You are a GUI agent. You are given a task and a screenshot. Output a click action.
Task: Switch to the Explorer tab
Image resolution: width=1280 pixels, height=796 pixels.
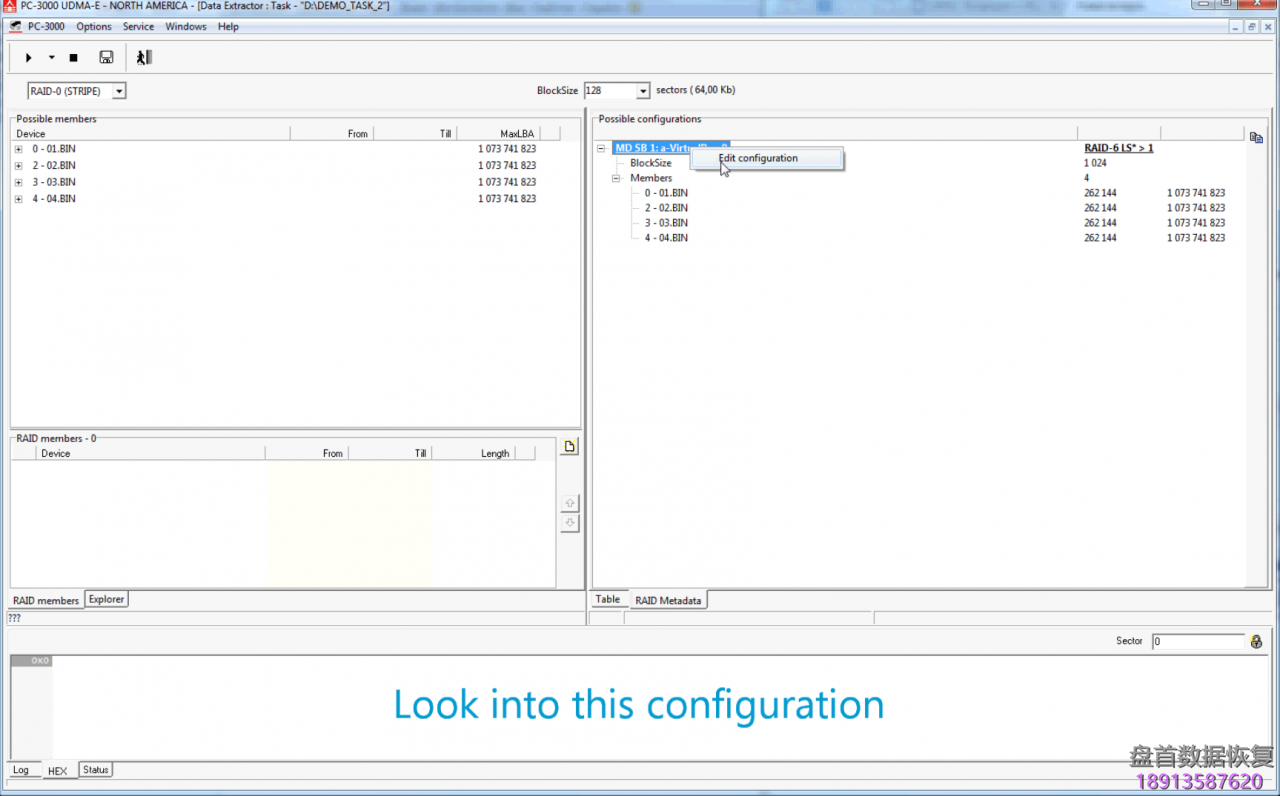(106, 599)
